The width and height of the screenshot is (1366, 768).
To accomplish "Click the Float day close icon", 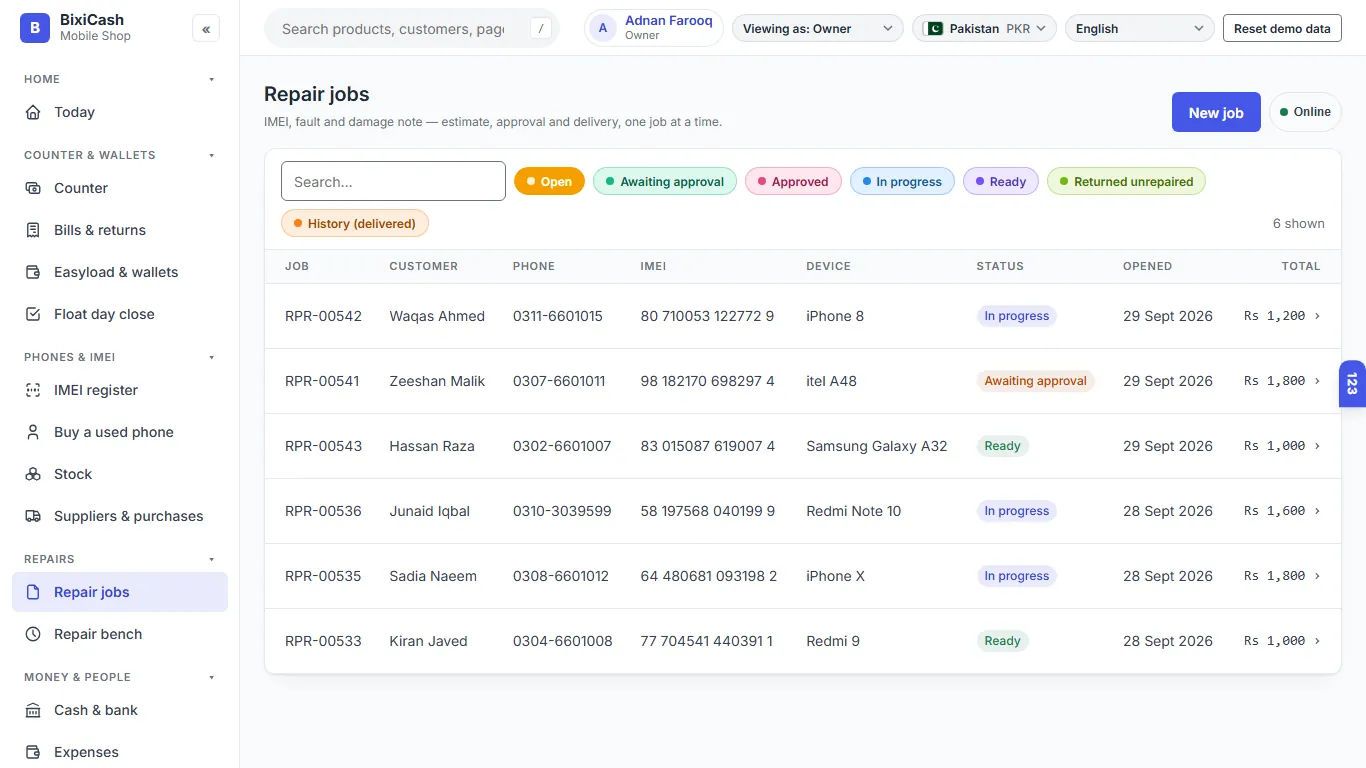I will coord(33,314).
